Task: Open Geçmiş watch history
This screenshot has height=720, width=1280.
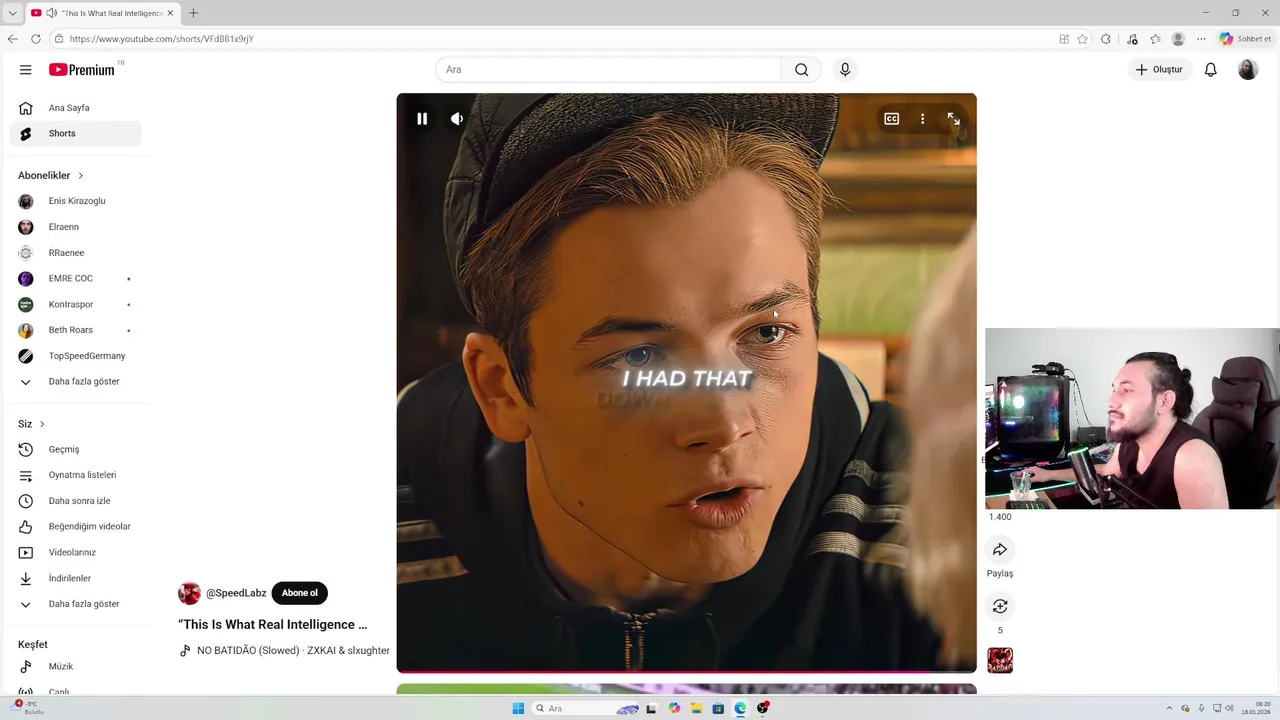Action: pos(76,449)
